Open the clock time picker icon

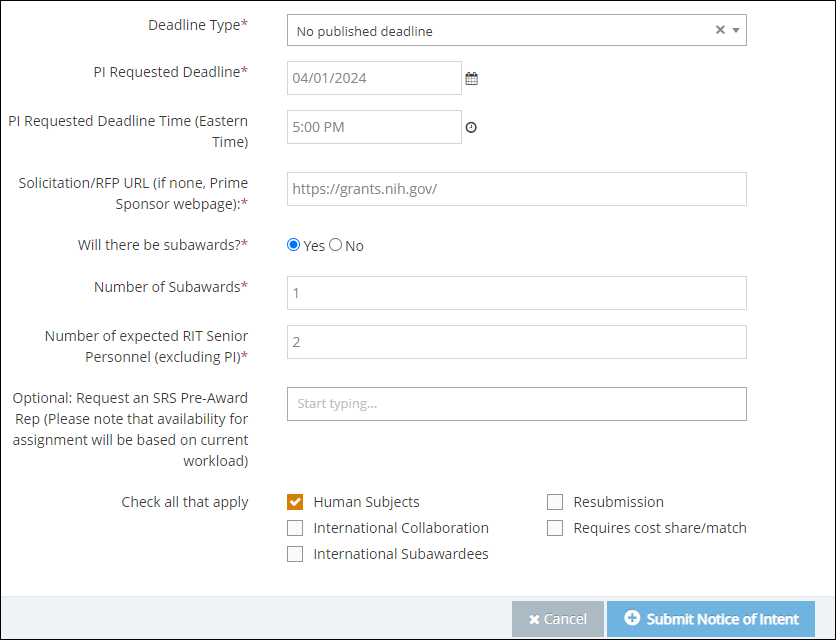pos(472,127)
